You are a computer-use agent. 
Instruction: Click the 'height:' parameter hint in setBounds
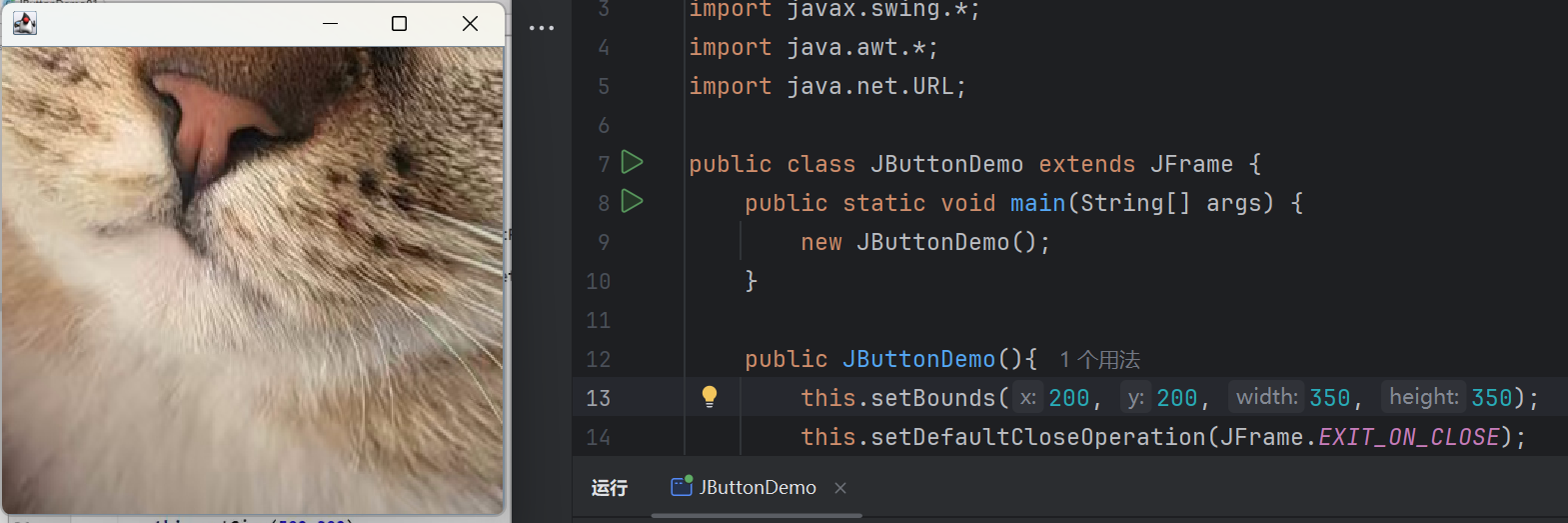click(1424, 397)
